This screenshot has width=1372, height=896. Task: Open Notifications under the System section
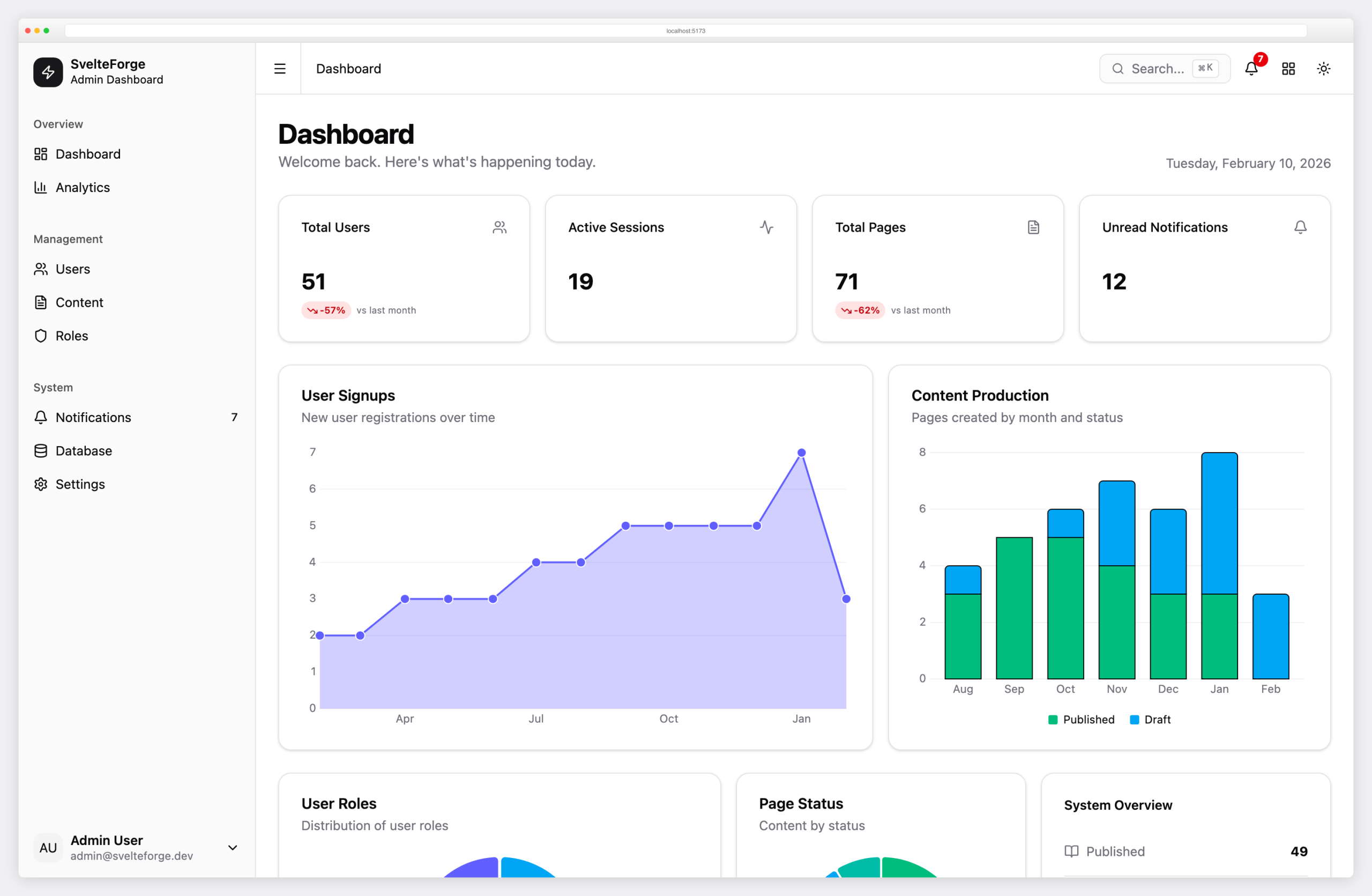tap(94, 417)
